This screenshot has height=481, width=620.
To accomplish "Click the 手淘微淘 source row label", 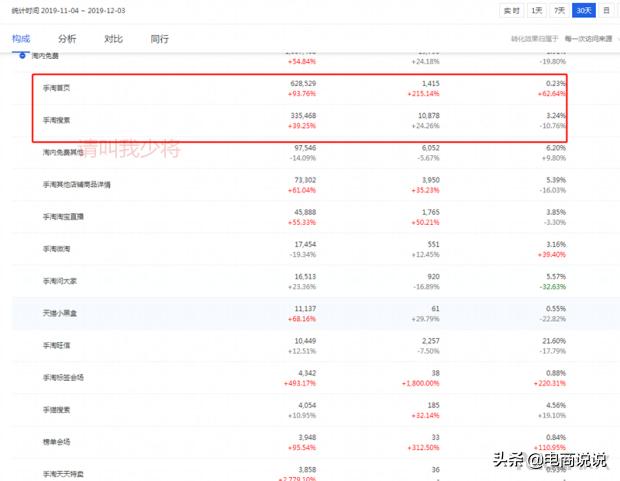I will pos(57,249).
